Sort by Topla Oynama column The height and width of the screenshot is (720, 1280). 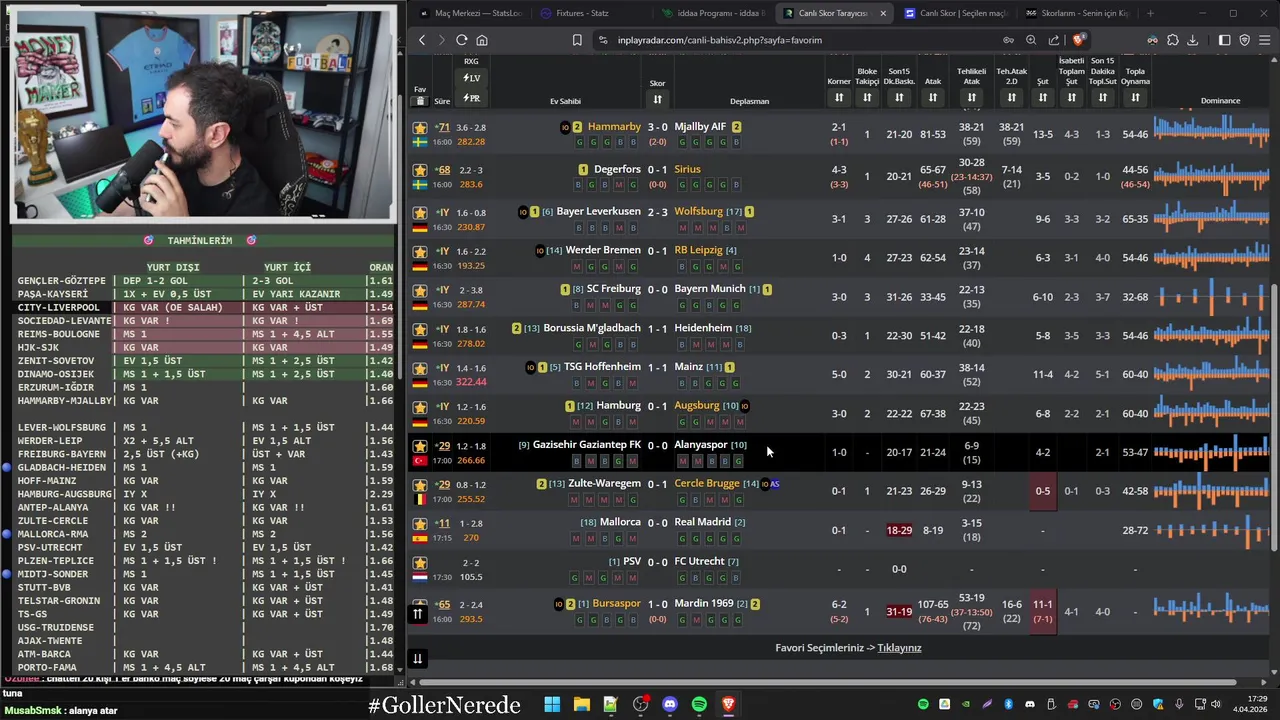click(1135, 97)
